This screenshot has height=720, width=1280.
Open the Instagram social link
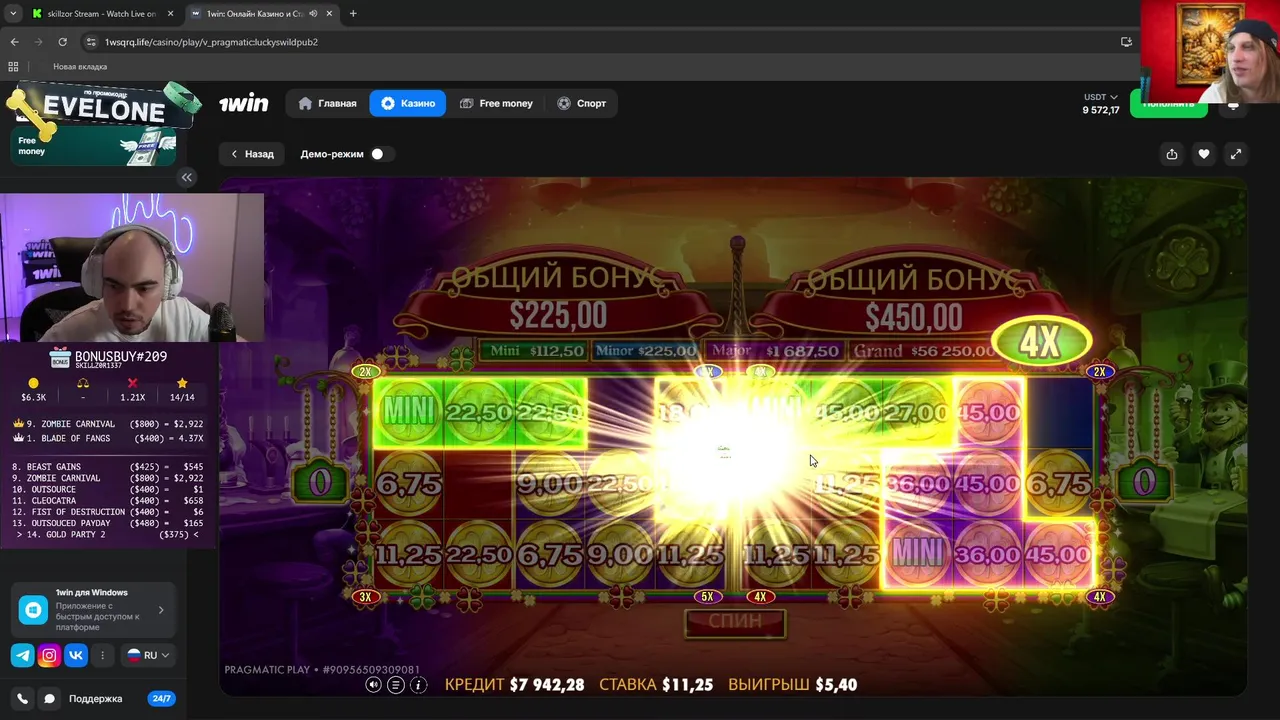(x=49, y=656)
